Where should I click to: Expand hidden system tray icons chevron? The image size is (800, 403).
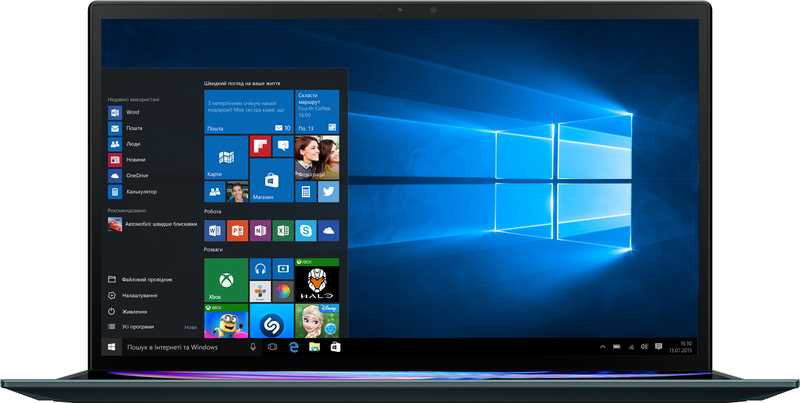pyautogui.click(x=603, y=347)
